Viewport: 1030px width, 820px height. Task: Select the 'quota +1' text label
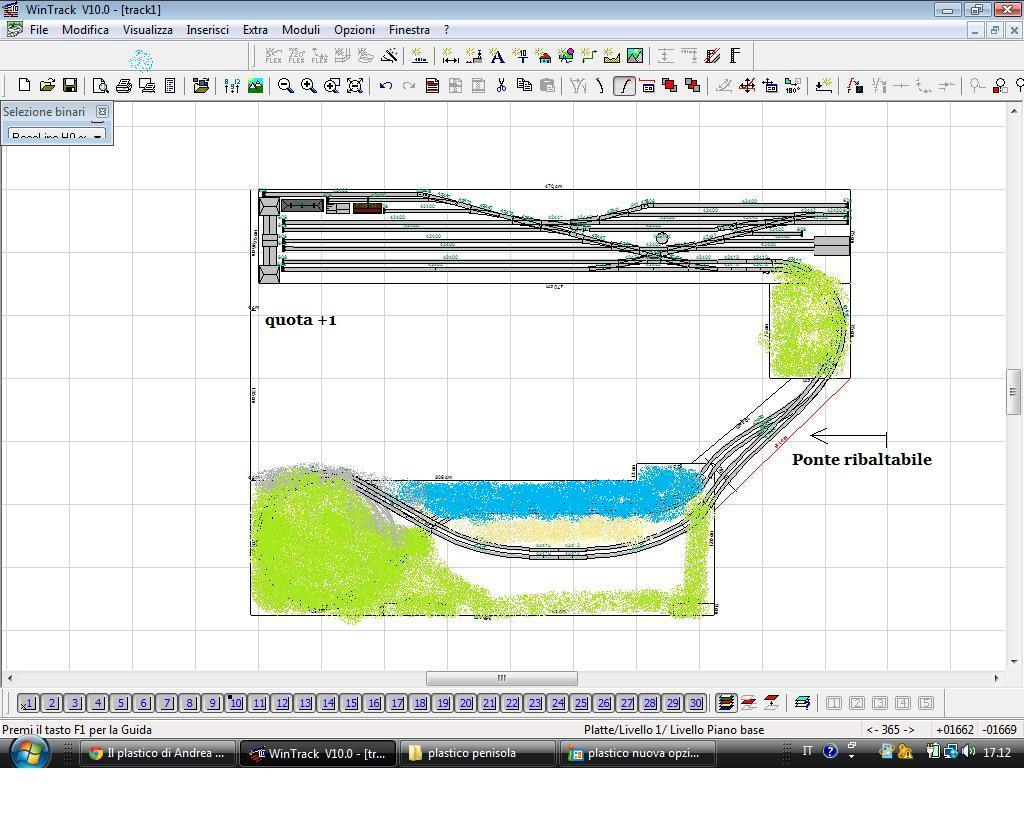coord(301,320)
